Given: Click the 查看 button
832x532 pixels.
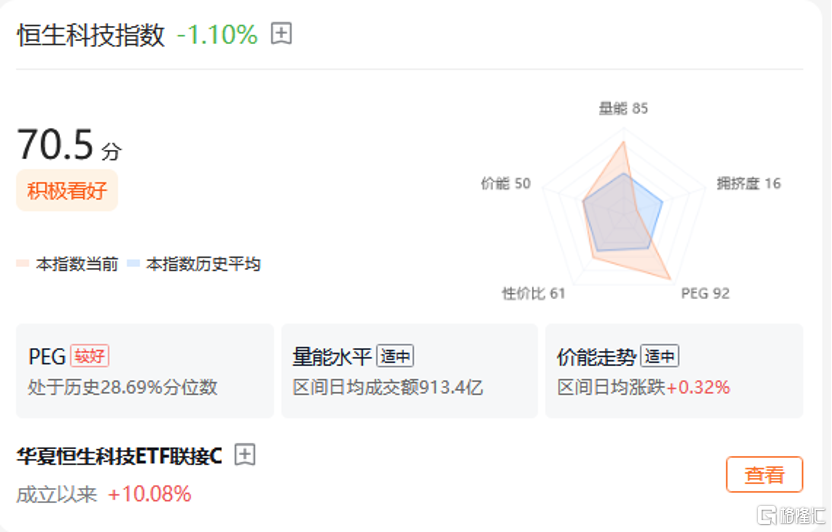Looking at the screenshot, I should [x=764, y=475].
